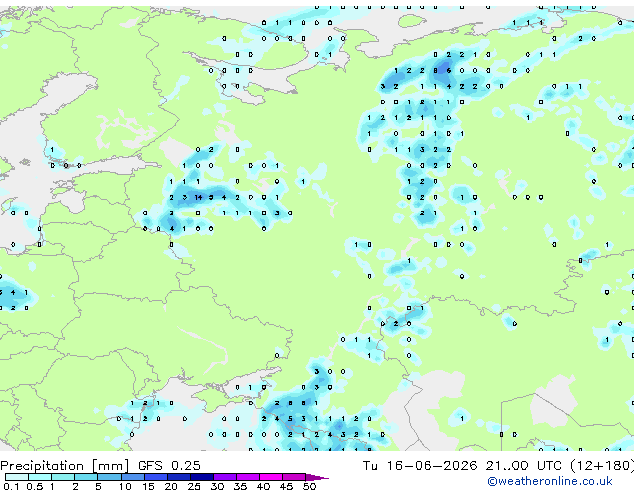Click the "20" legend scale label
This screenshot has width=634, height=490.
tap(171, 486)
